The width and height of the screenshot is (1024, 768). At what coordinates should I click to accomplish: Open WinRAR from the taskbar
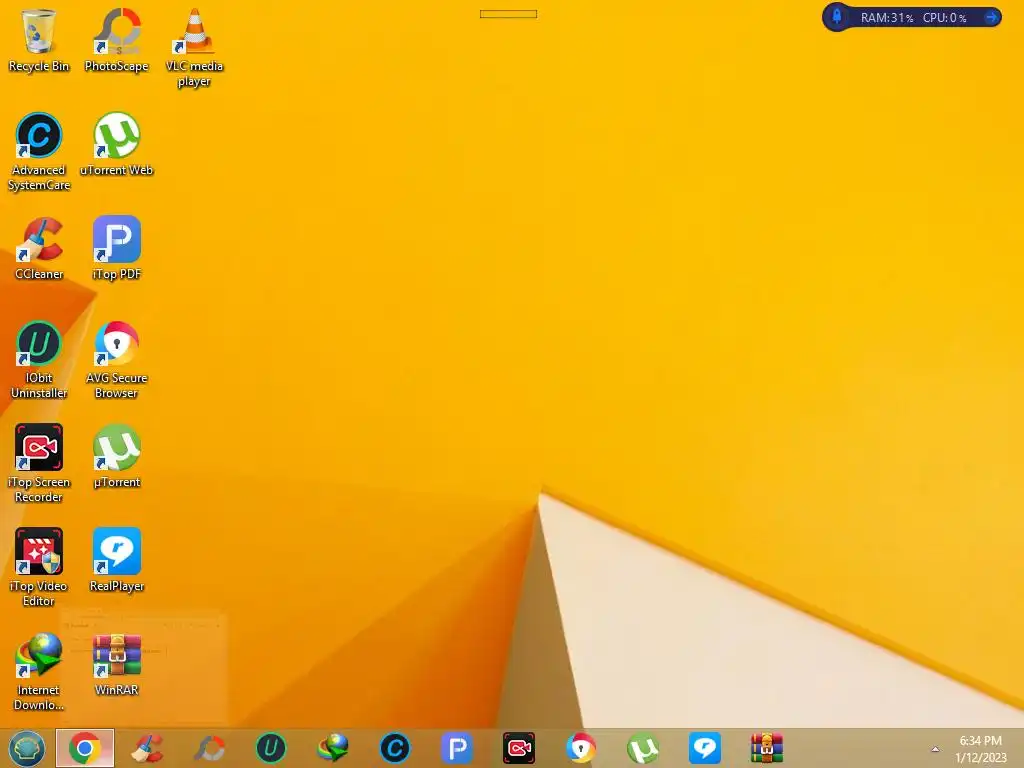(x=767, y=748)
